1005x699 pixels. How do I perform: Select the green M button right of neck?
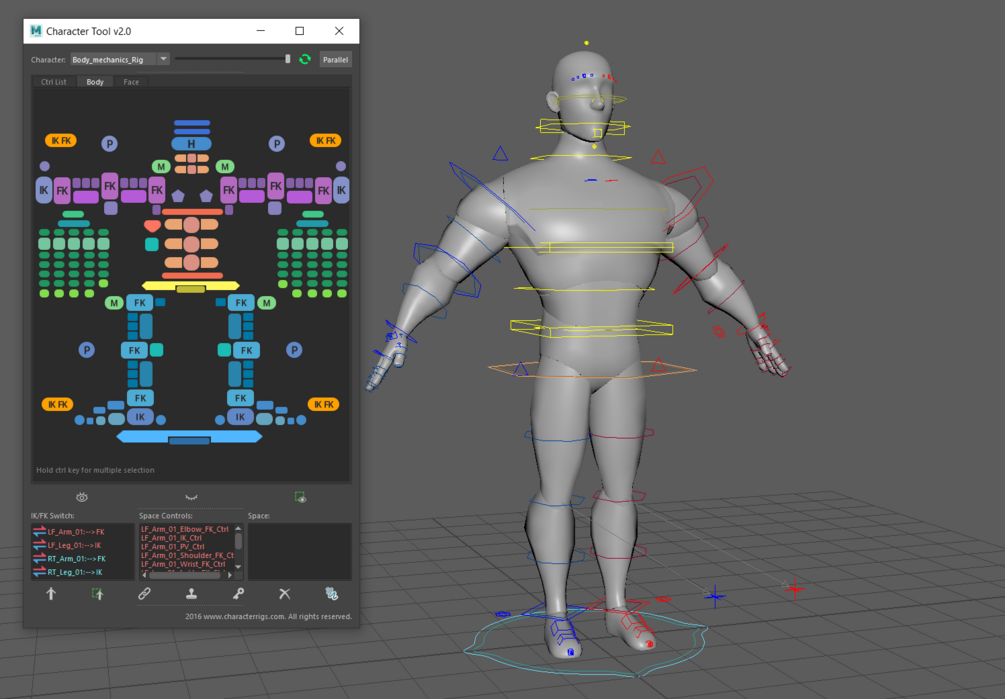224,167
